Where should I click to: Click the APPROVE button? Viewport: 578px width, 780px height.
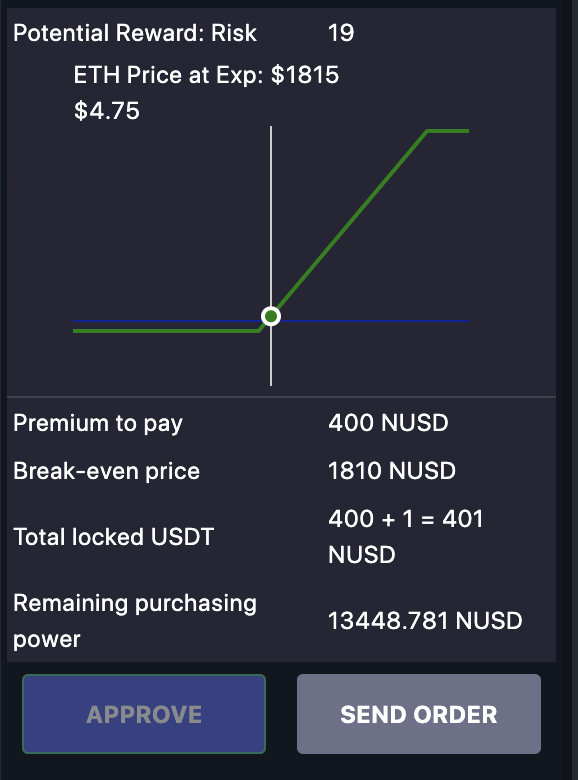[144, 714]
